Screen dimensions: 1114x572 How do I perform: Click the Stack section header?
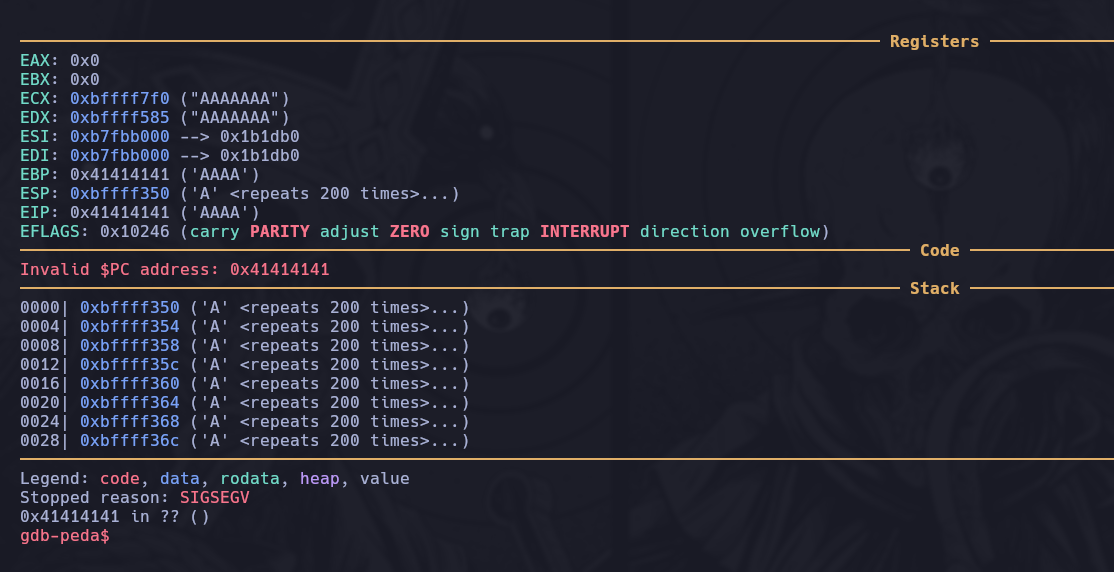click(934, 288)
